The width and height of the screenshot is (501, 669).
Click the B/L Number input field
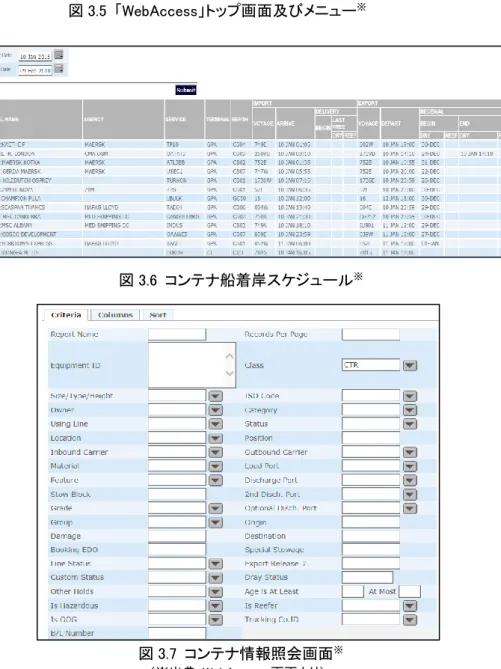pyautogui.click(x=177, y=634)
